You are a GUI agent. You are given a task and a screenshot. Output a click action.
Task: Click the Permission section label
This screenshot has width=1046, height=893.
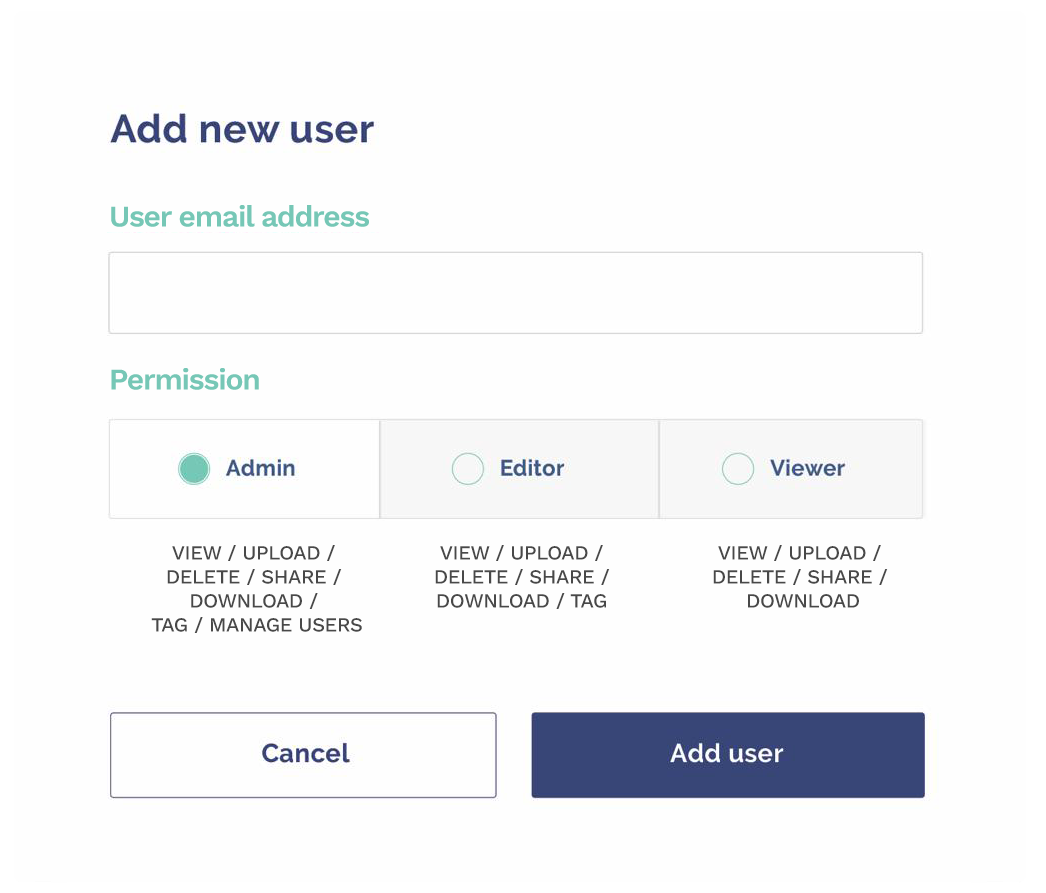coord(184,380)
